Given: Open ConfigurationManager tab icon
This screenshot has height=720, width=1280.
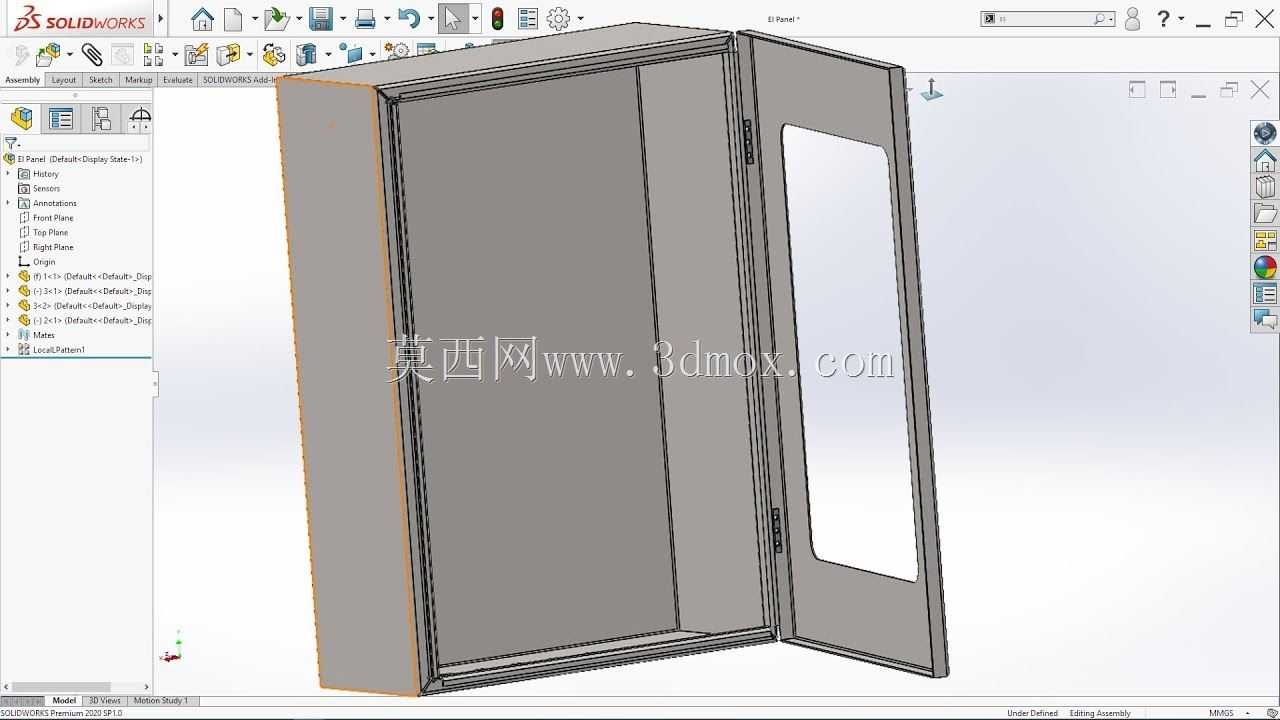Looking at the screenshot, I should pyautogui.click(x=101, y=119).
